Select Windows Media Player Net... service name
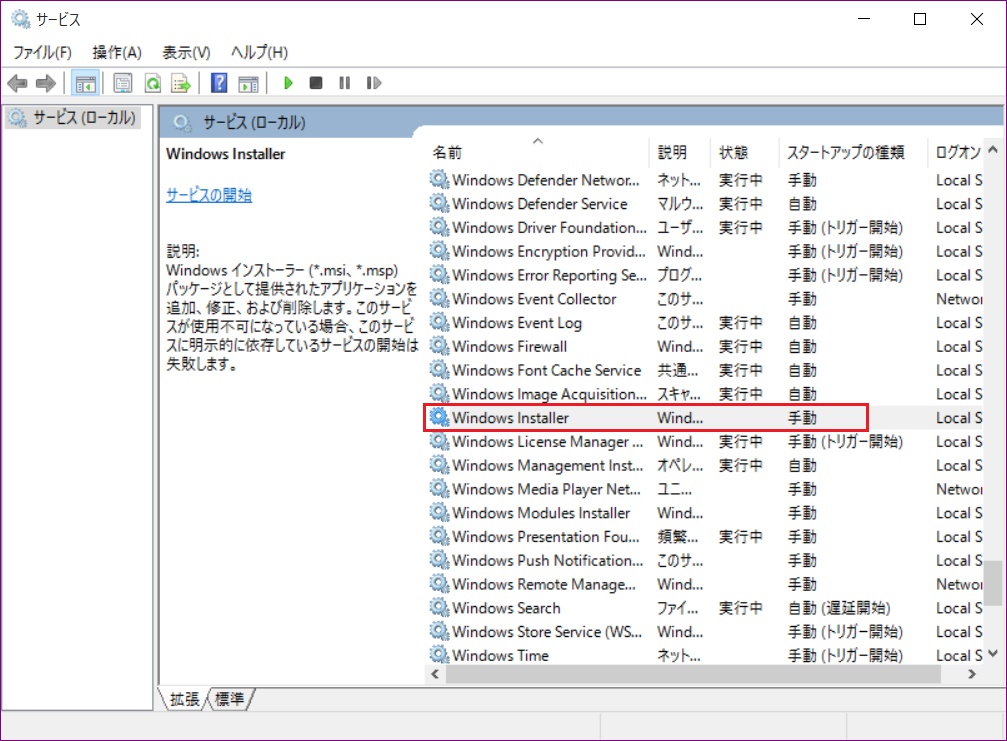1007x741 pixels. point(547,489)
